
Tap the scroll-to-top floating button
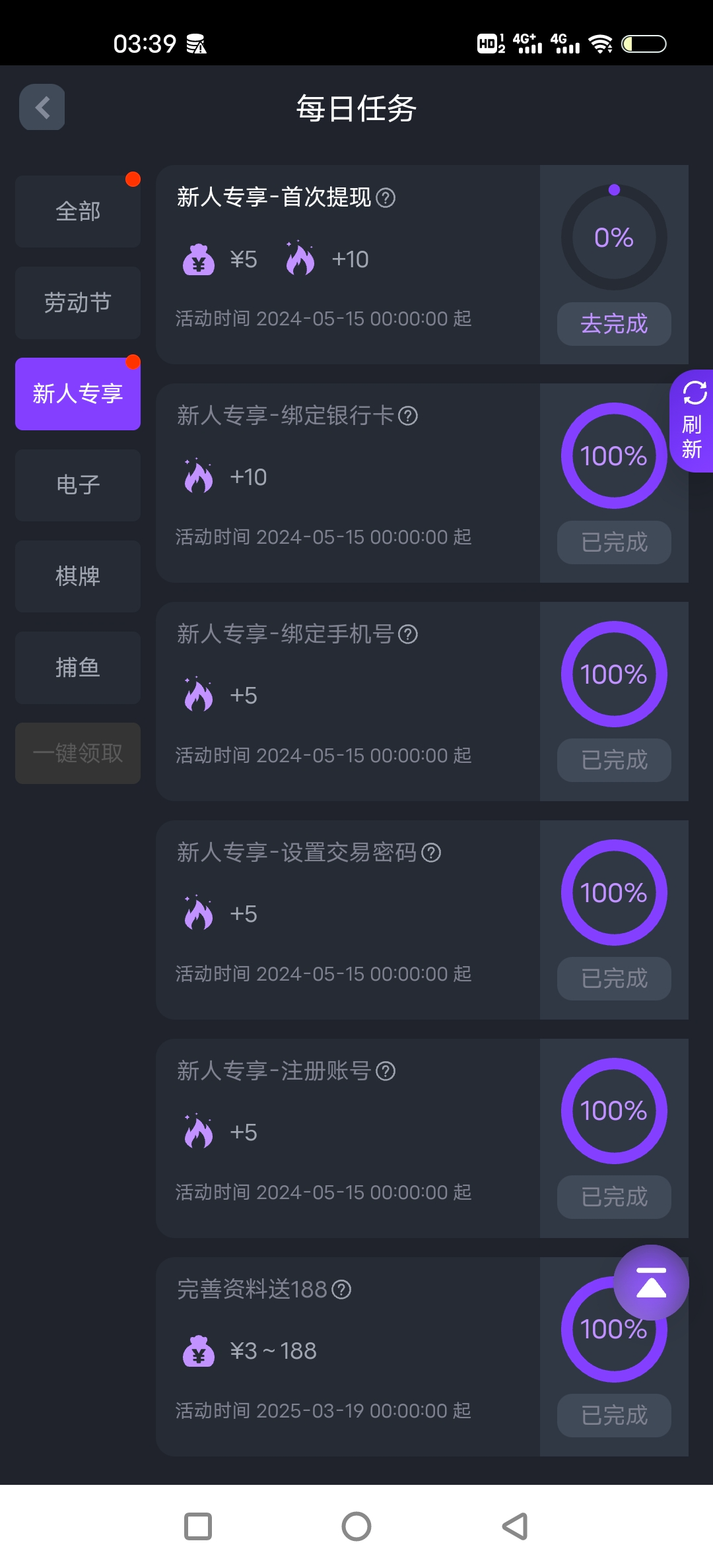tap(651, 1282)
